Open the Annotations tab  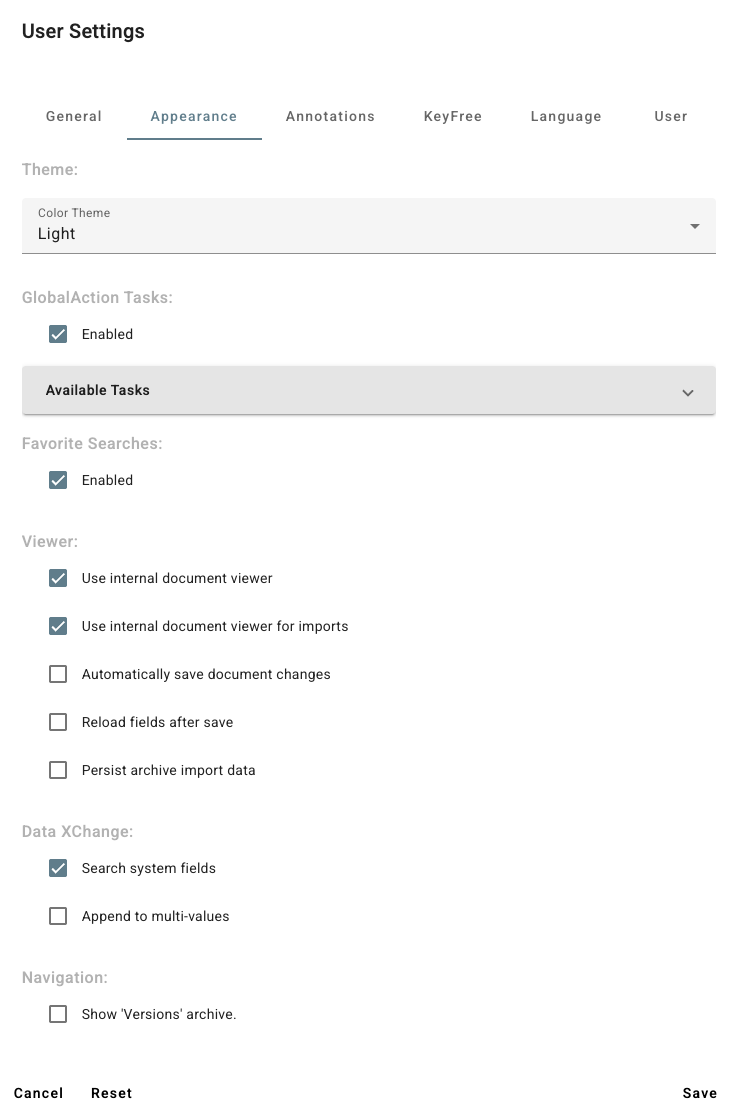tap(330, 116)
